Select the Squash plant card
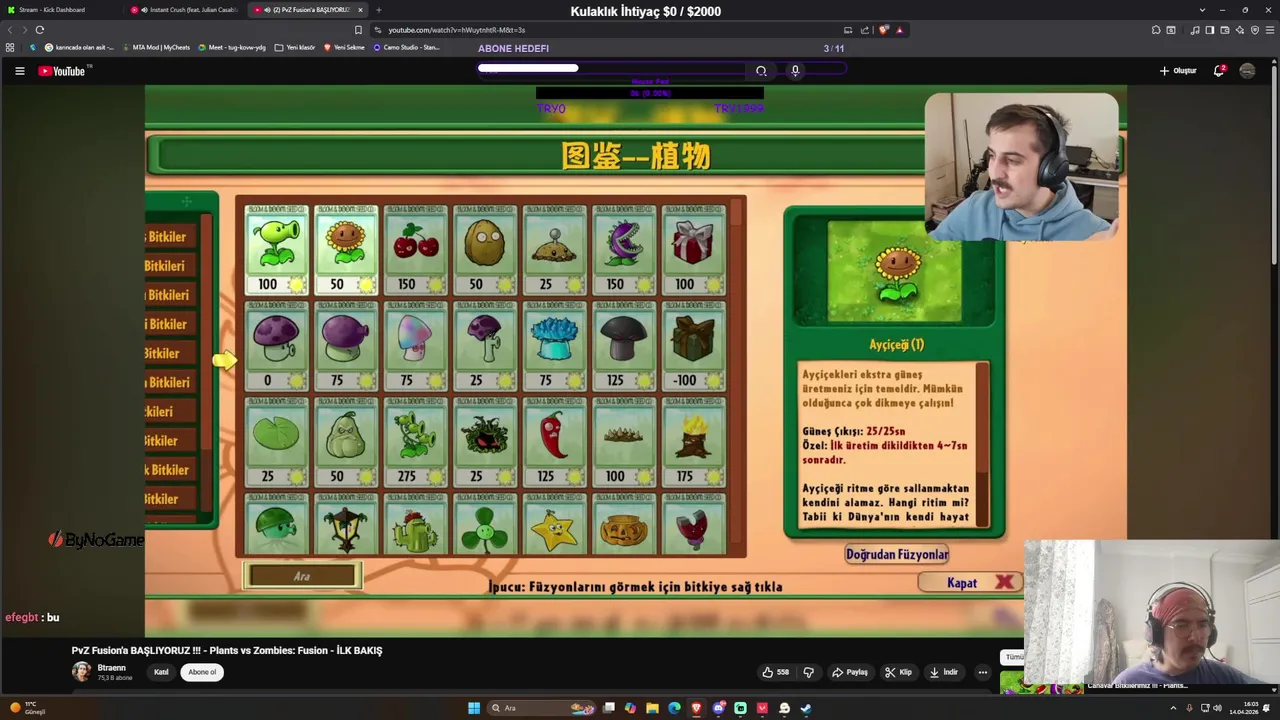The width and height of the screenshot is (1280, 720). (346, 442)
